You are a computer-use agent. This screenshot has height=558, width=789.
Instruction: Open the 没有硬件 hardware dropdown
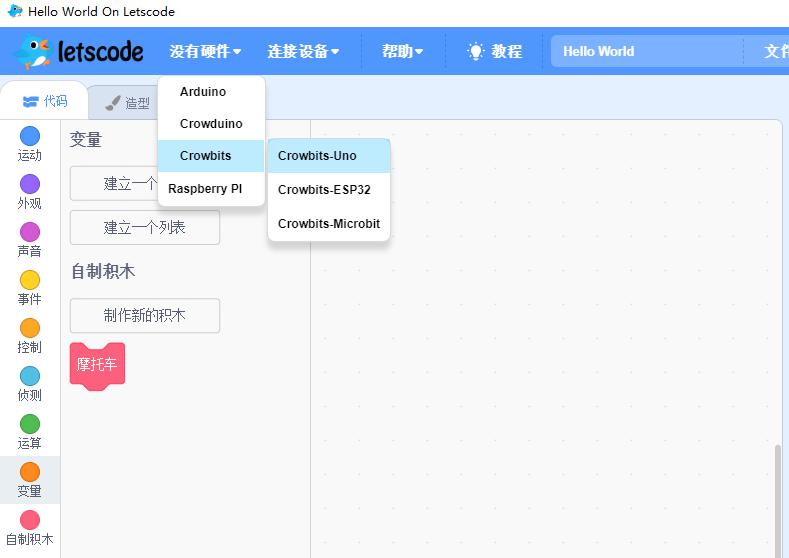(x=205, y=51)
